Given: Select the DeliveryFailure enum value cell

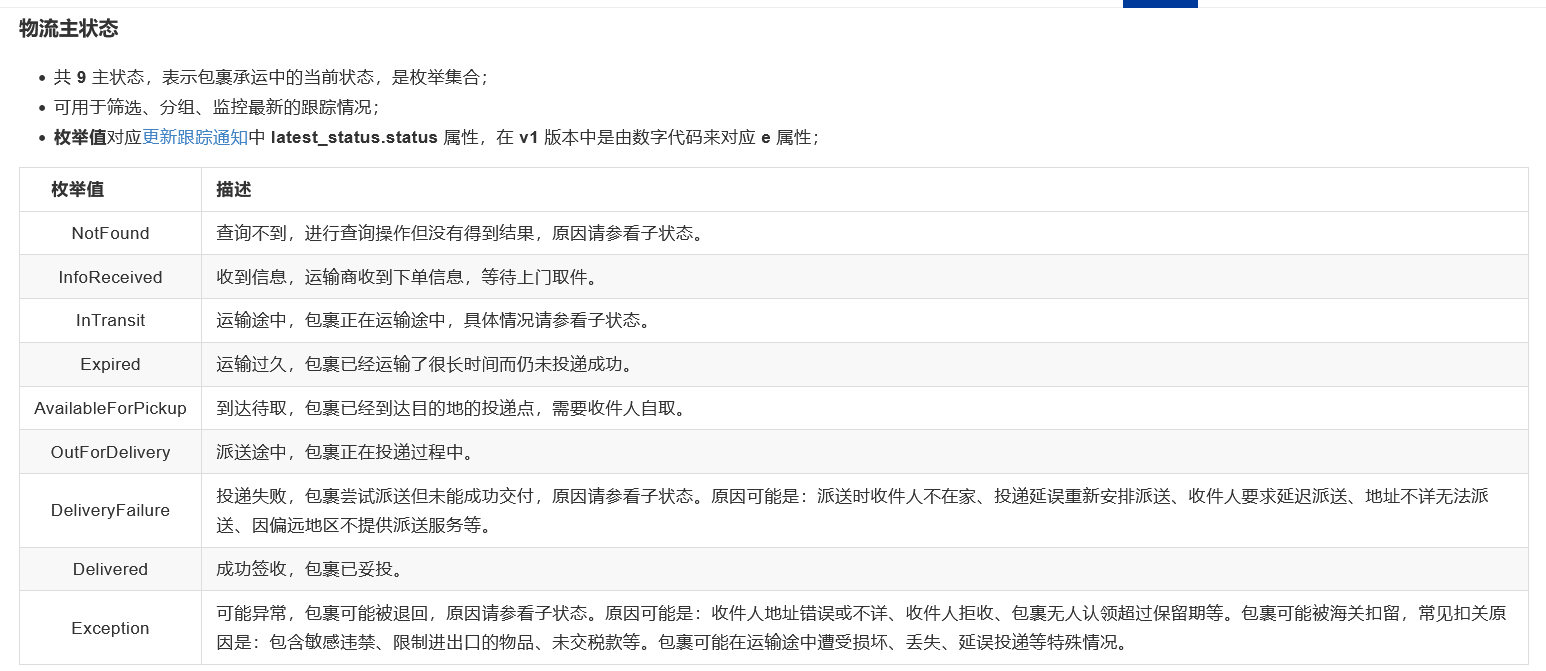Looking at the screenshot, I should (110, 510).
